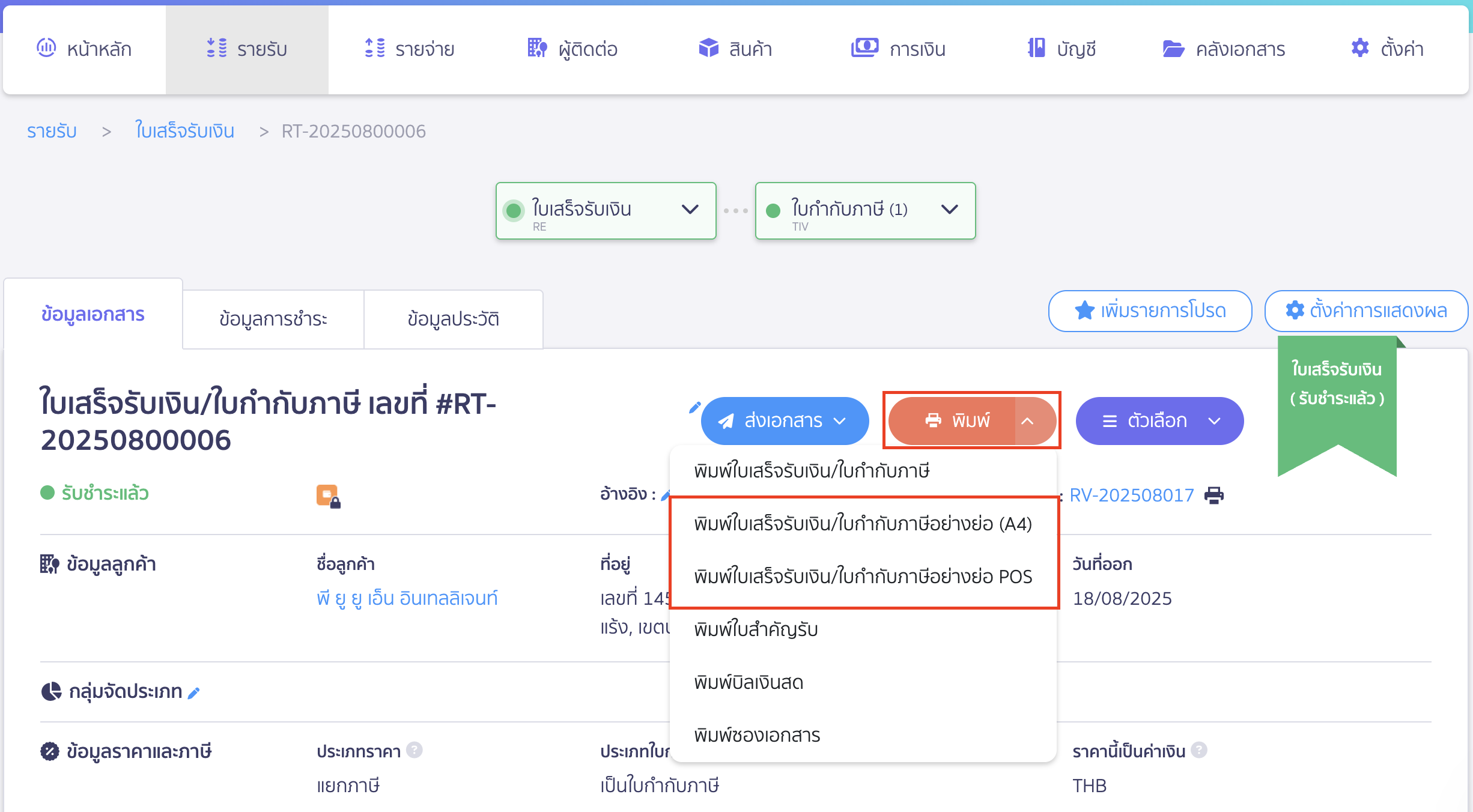Open the การเงิน finance menu
Screen dimensions: 1473x812
pyautogui.click(x=898, y=49)
